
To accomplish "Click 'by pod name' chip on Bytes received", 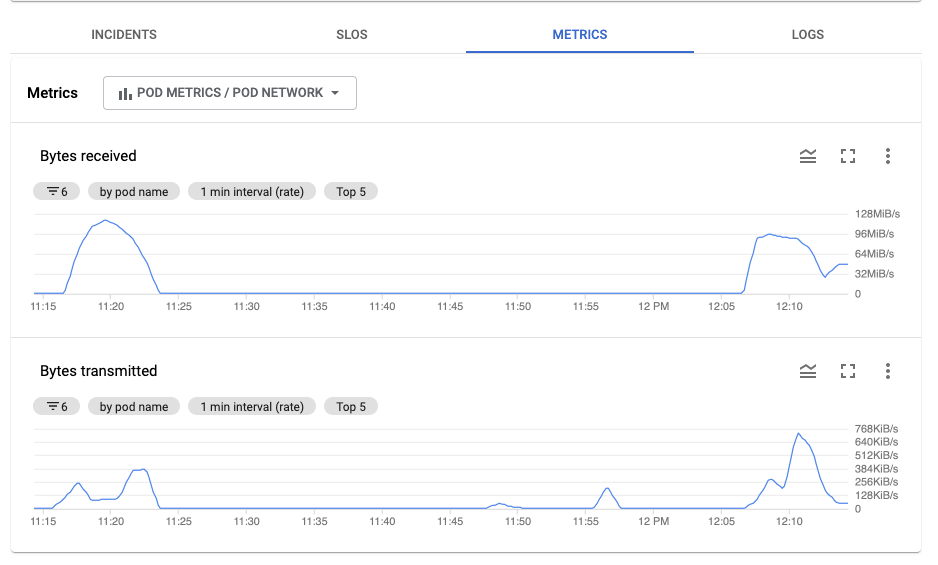I will tap(134, 192).
